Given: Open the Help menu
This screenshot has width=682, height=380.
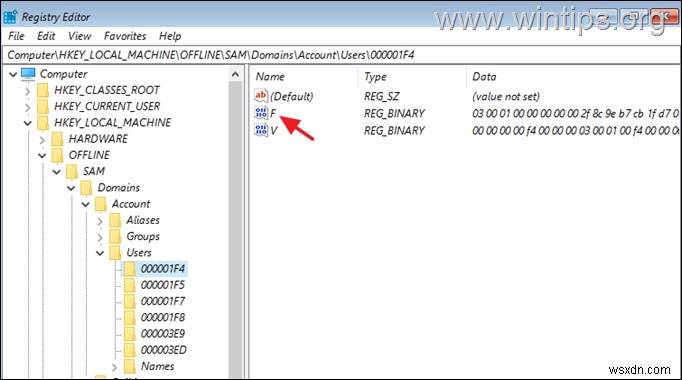Looking at the screenshot, I should (x=170, y=36).
